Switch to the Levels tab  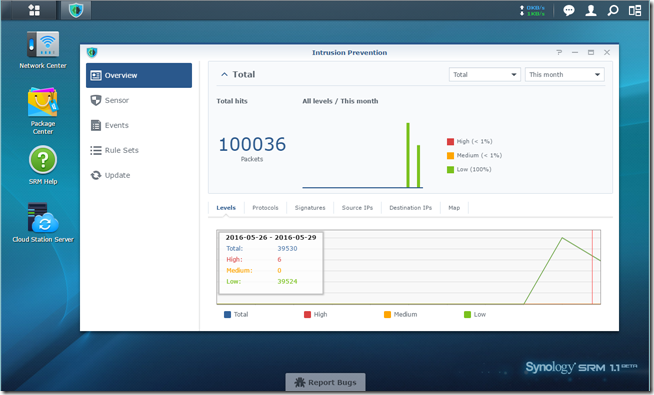coord(226,208)
